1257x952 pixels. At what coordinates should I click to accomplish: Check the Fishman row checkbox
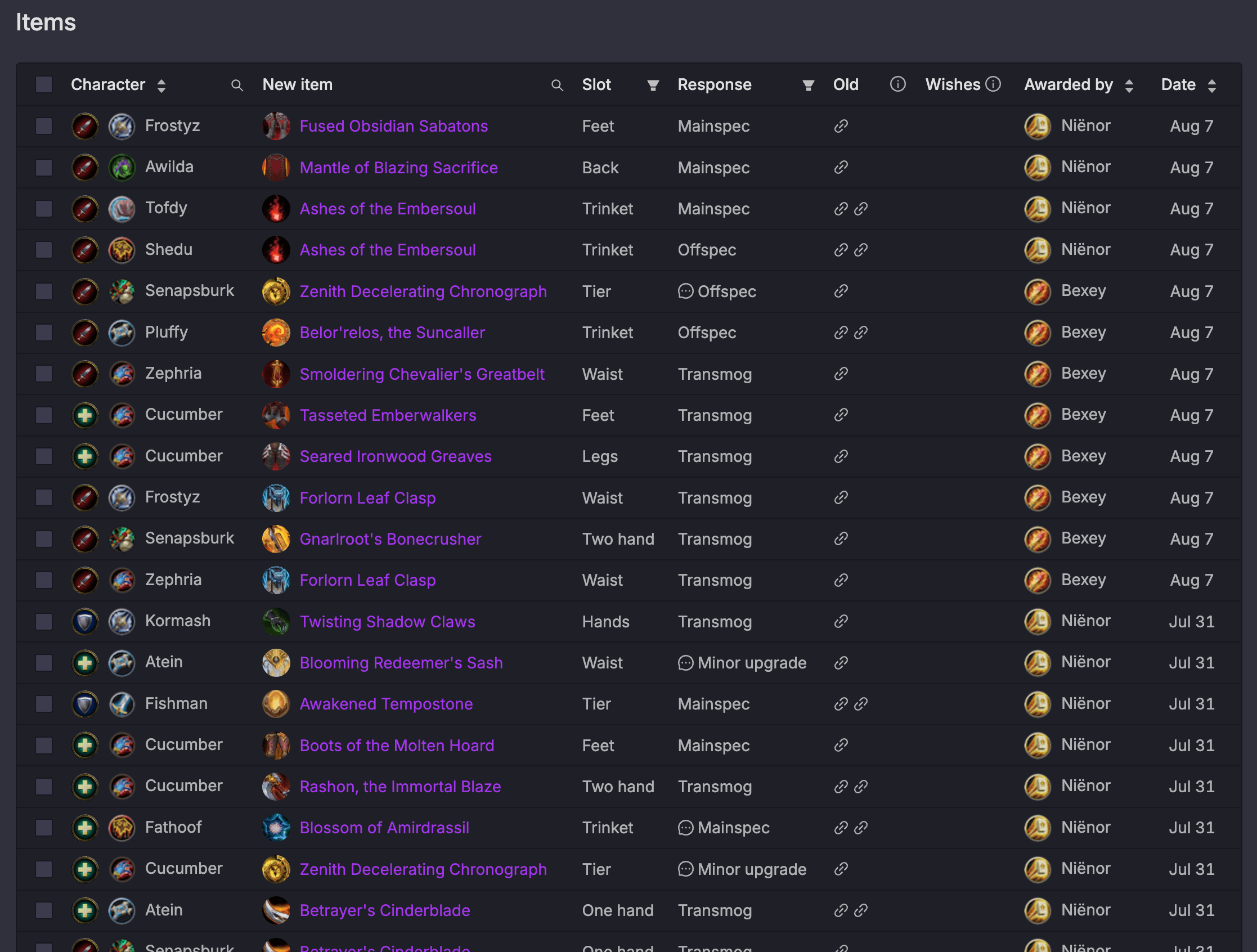[44, 704]
